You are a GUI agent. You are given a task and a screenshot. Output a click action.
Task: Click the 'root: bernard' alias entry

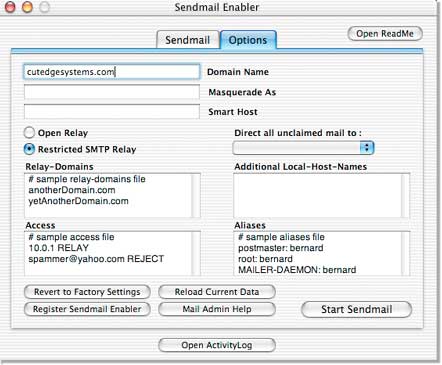(x=265, y=259)
